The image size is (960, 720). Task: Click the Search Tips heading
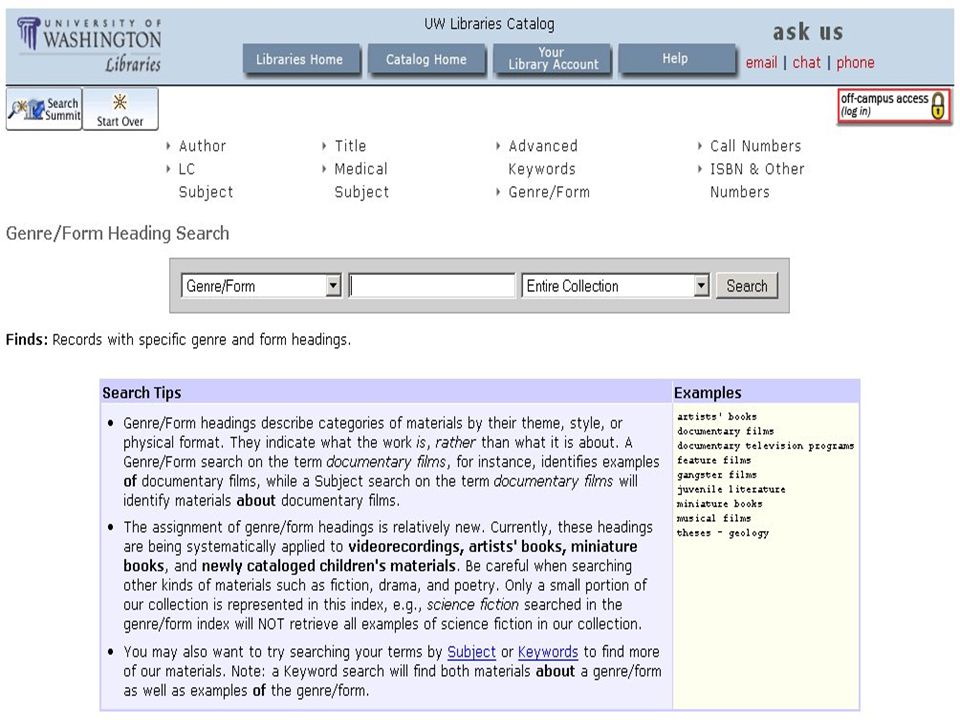(x=142, y=392)
